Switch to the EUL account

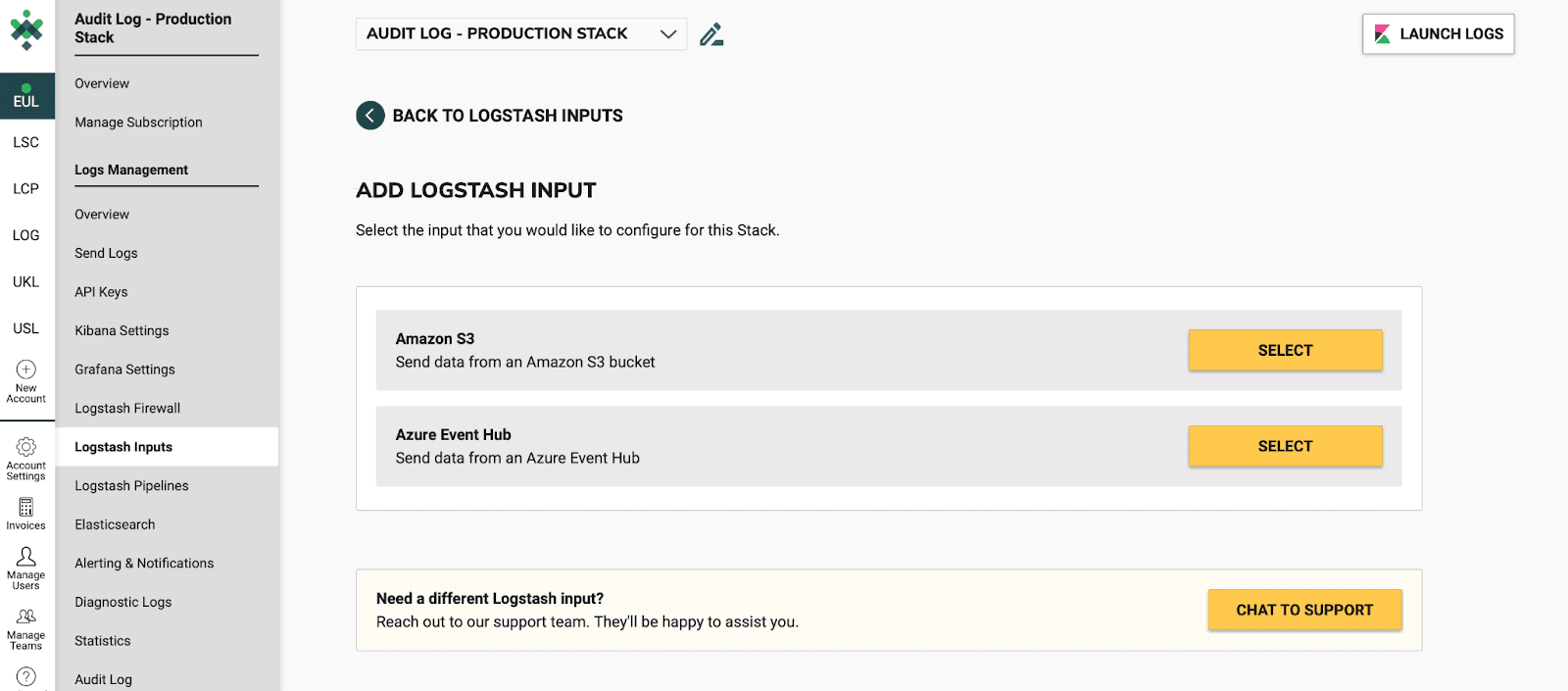[26, 96]
